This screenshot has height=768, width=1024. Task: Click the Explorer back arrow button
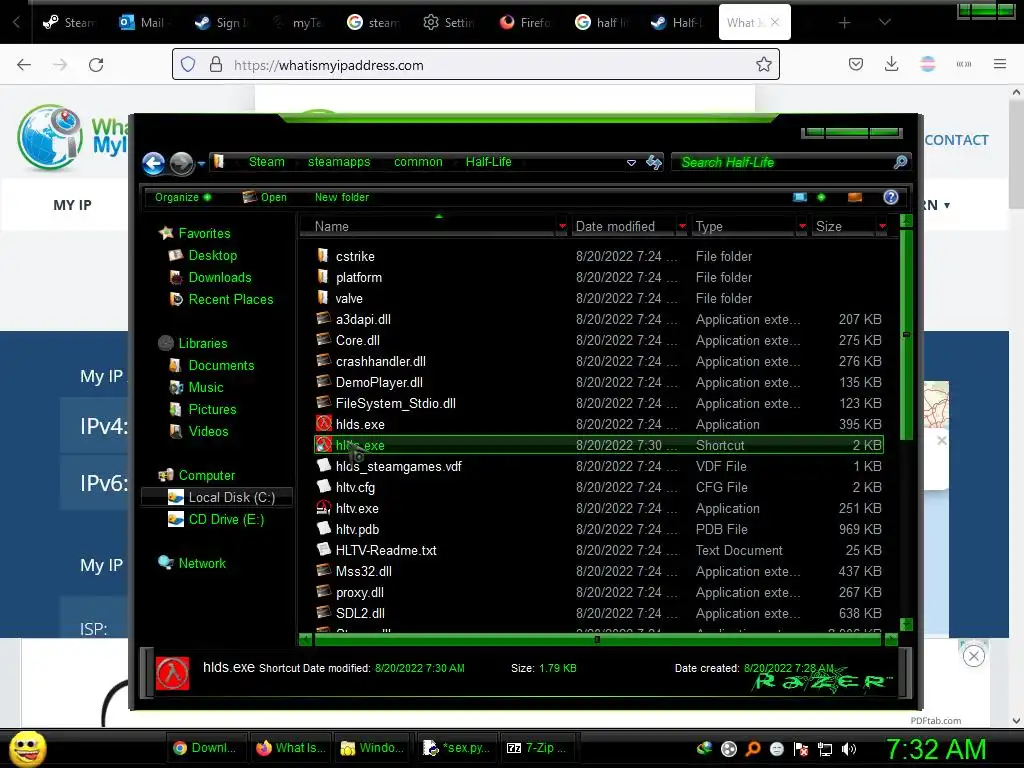point(153,163)
